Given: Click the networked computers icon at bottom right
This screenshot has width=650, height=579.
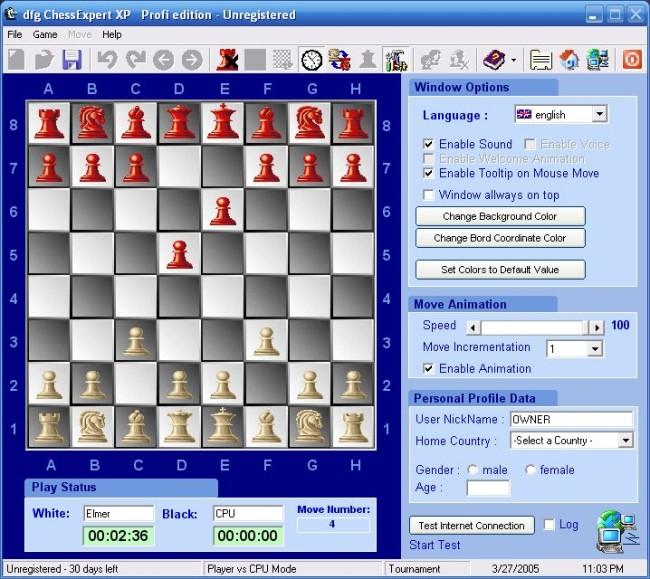Looking at the screenshot, I should 617,530.
